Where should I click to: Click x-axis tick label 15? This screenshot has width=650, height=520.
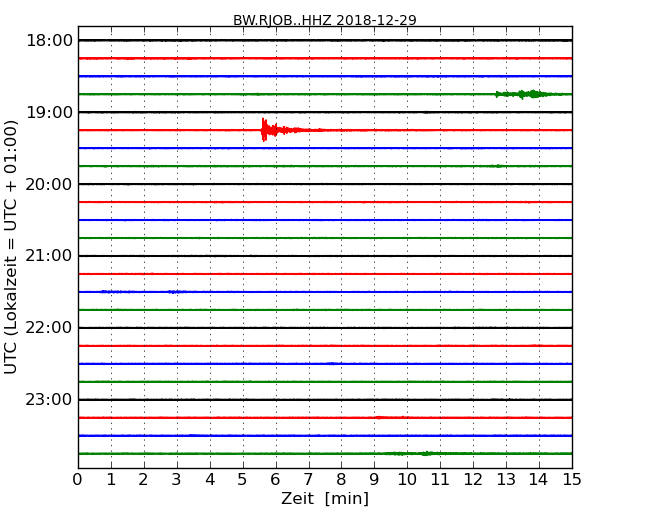[x=572, y=480]
